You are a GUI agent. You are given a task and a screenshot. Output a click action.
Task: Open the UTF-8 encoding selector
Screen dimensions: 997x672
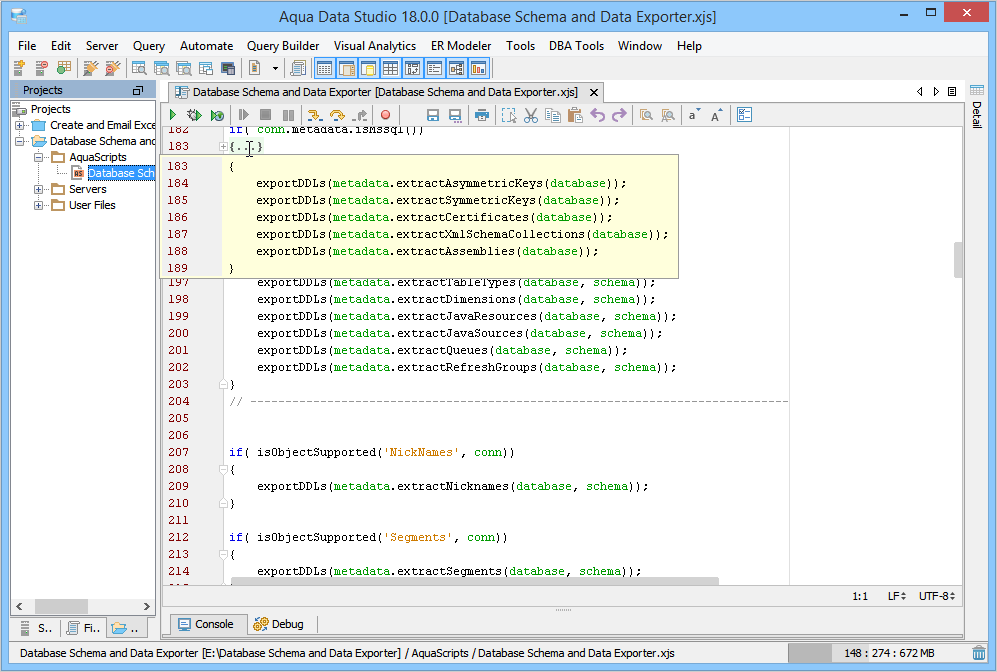[937, 596]
